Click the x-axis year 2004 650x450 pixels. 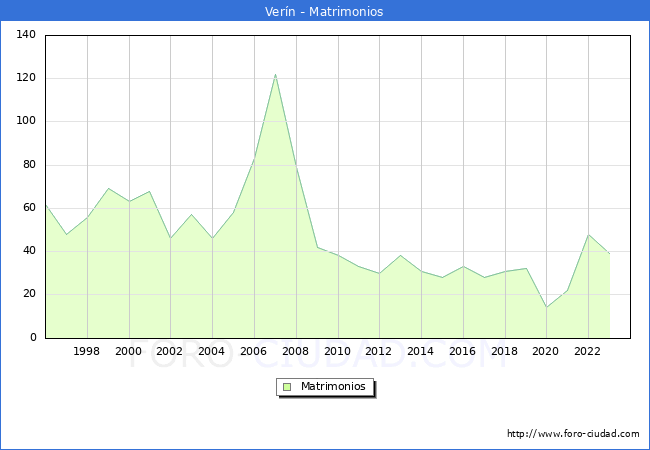pyautogui.click(x=211, y=351)
